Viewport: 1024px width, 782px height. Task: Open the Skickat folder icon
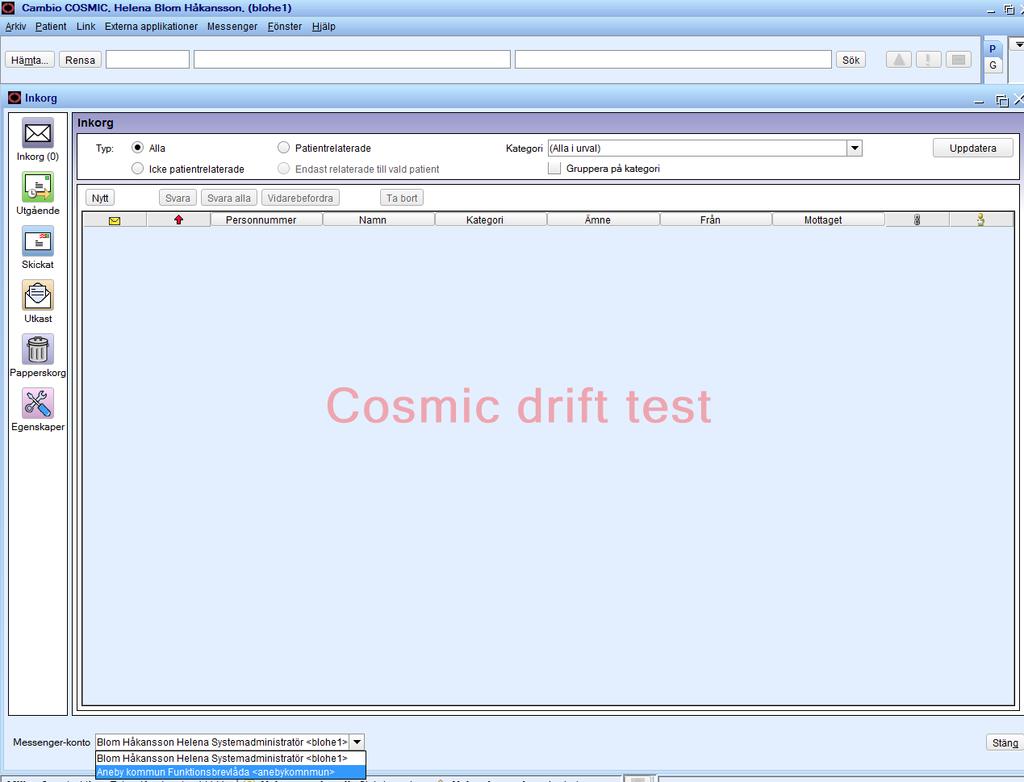tap(37, 242)
